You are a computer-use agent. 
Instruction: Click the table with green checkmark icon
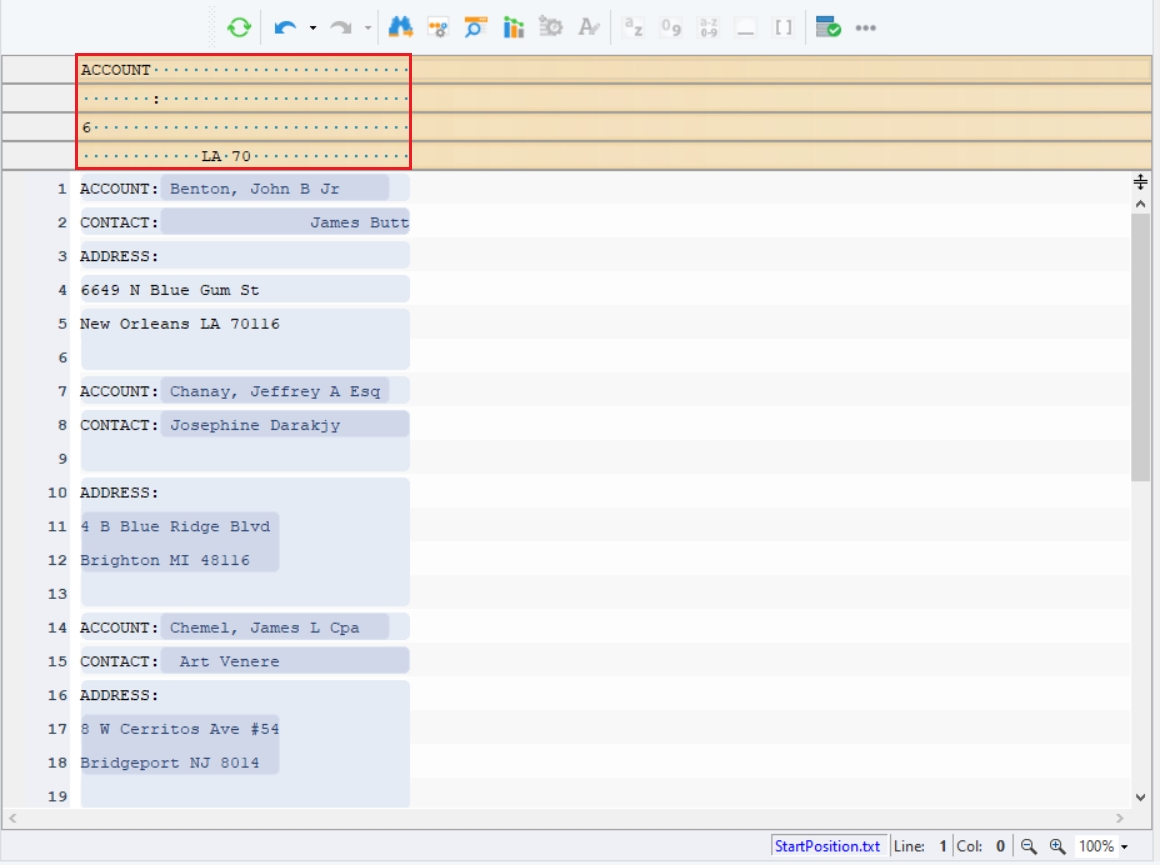click(827, 28)
